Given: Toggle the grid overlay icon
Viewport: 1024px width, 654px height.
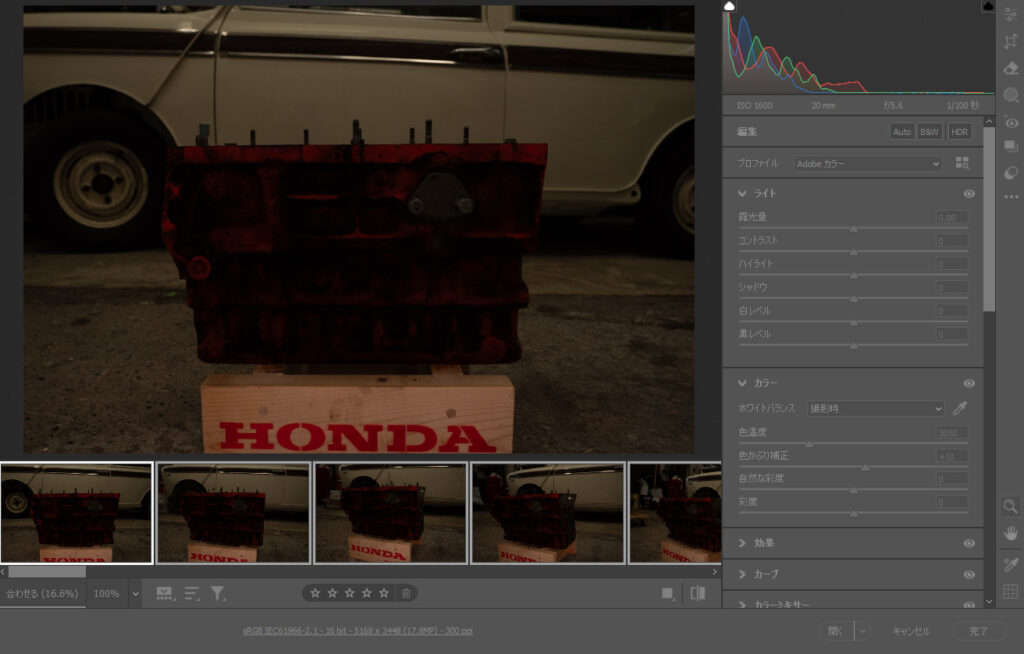Looking at the screenshot, I should click(1011, 591).
